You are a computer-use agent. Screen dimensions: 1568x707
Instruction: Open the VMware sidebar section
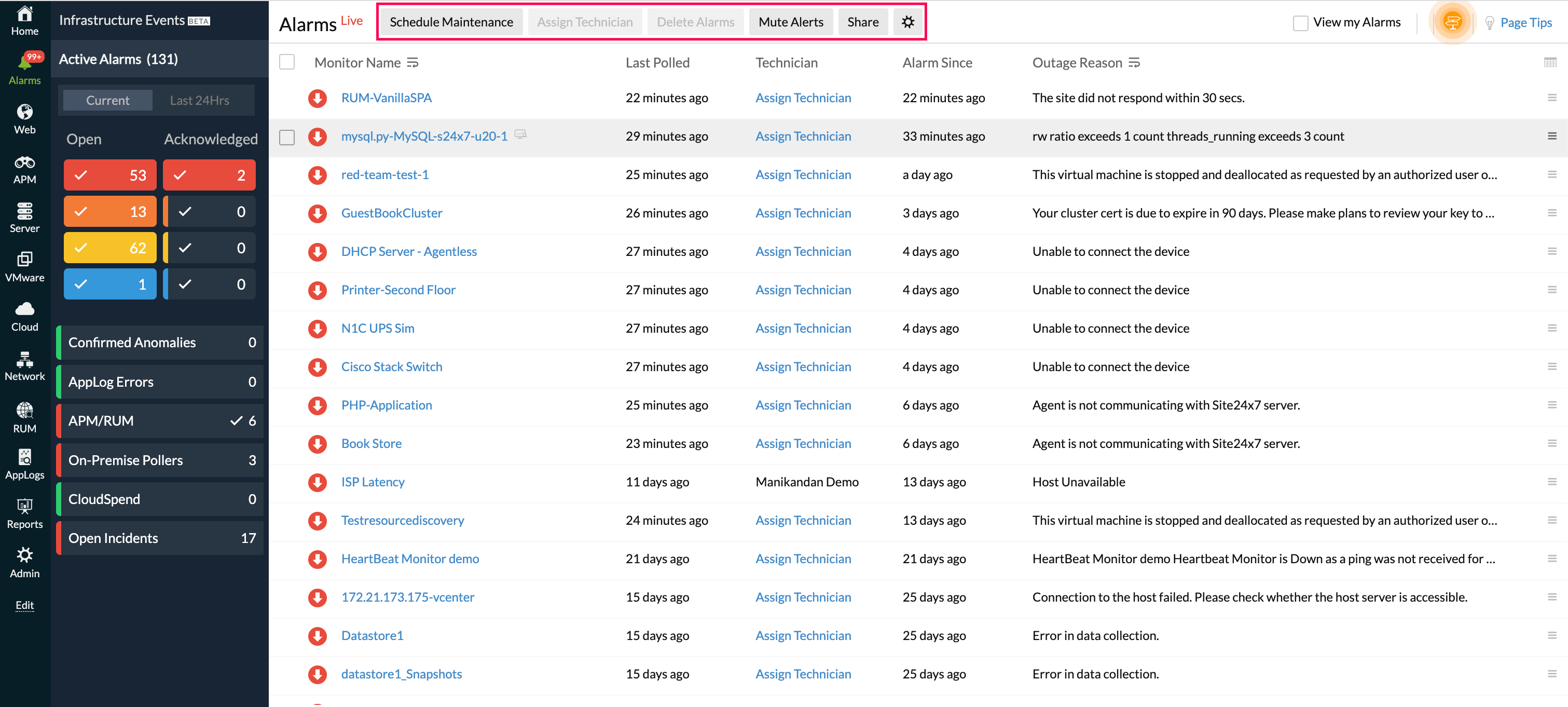click(x=24, y=267)
